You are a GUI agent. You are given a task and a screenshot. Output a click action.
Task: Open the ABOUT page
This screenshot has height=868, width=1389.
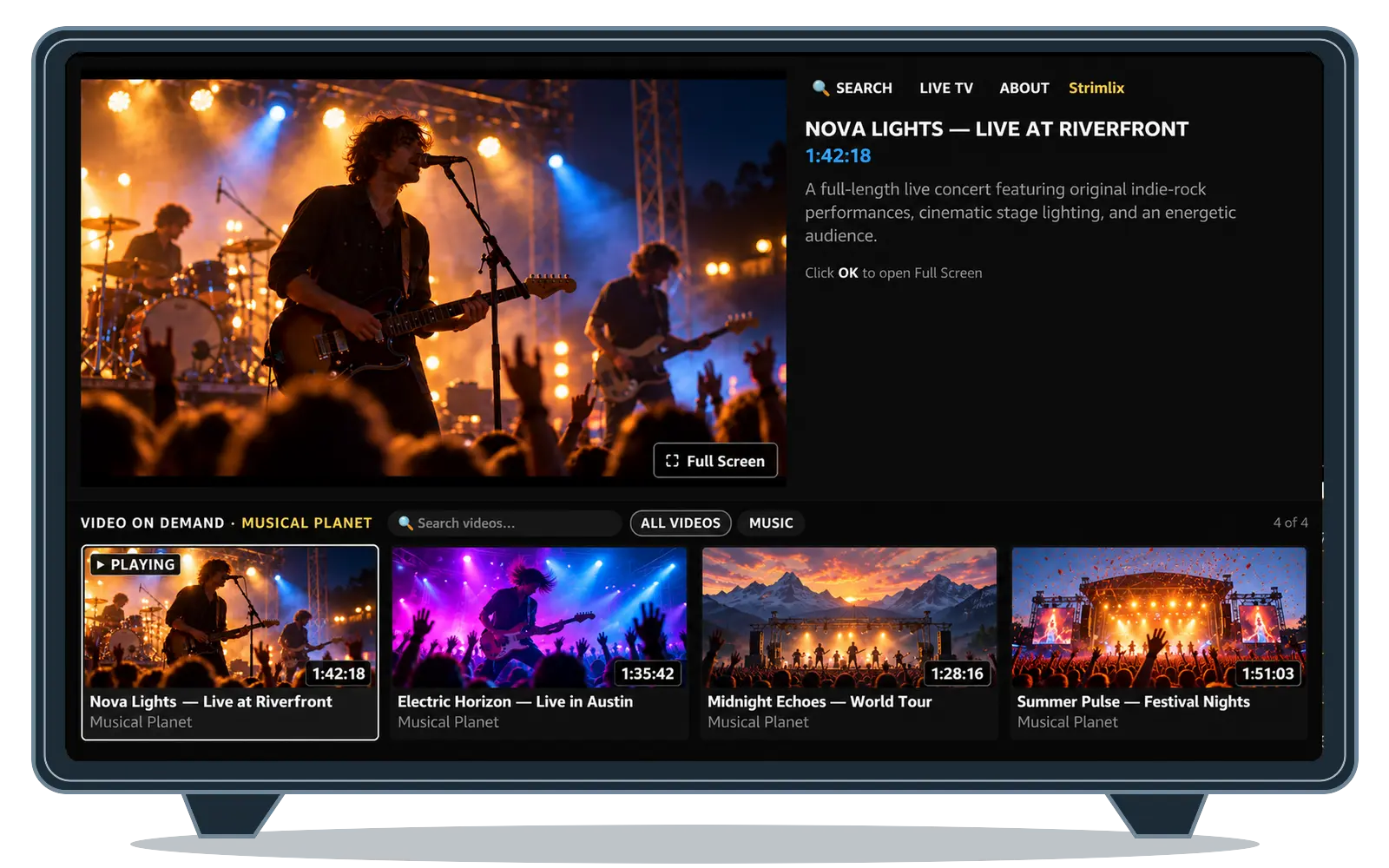coord(1024,88)
